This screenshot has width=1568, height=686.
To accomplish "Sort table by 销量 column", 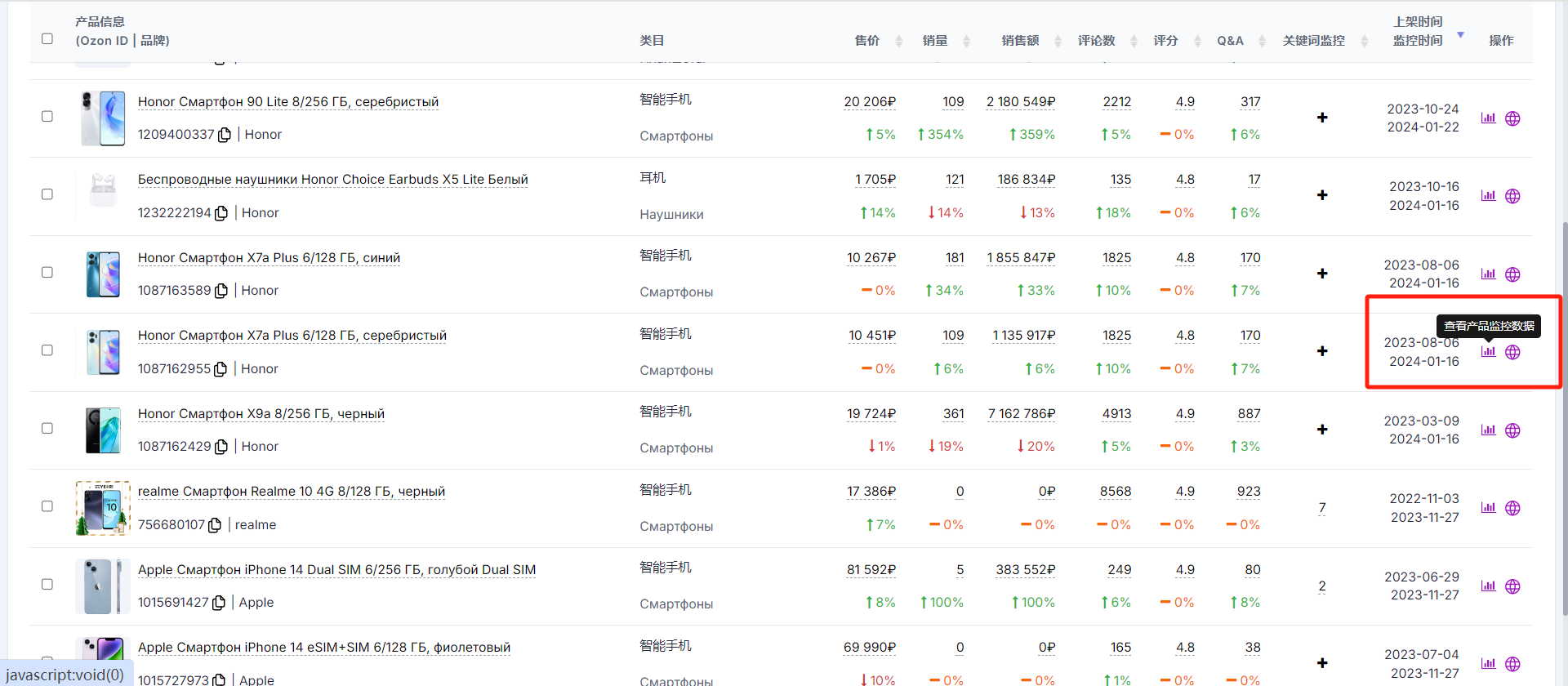I will point(966,41).
